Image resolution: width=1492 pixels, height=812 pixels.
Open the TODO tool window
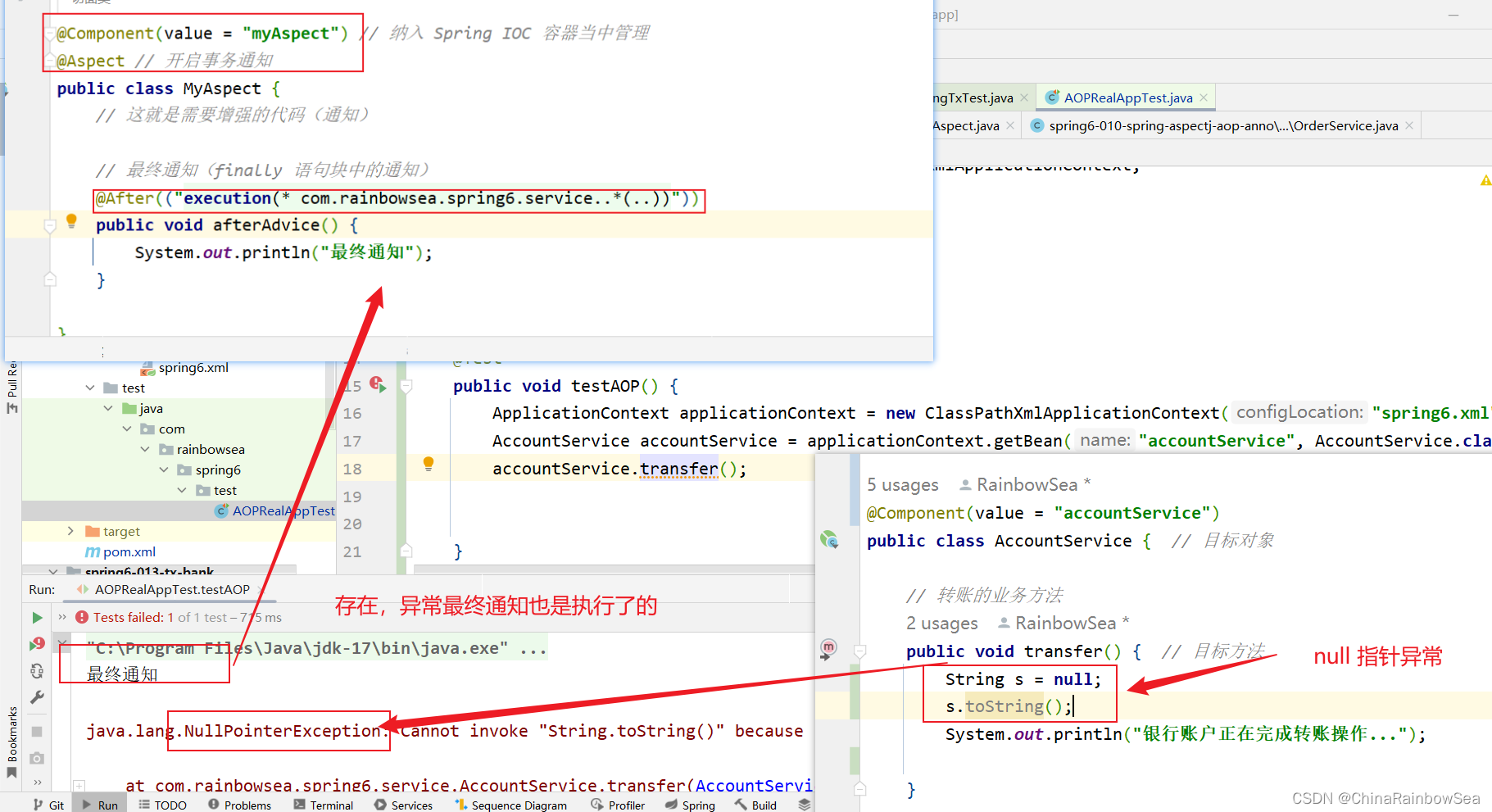162,805
